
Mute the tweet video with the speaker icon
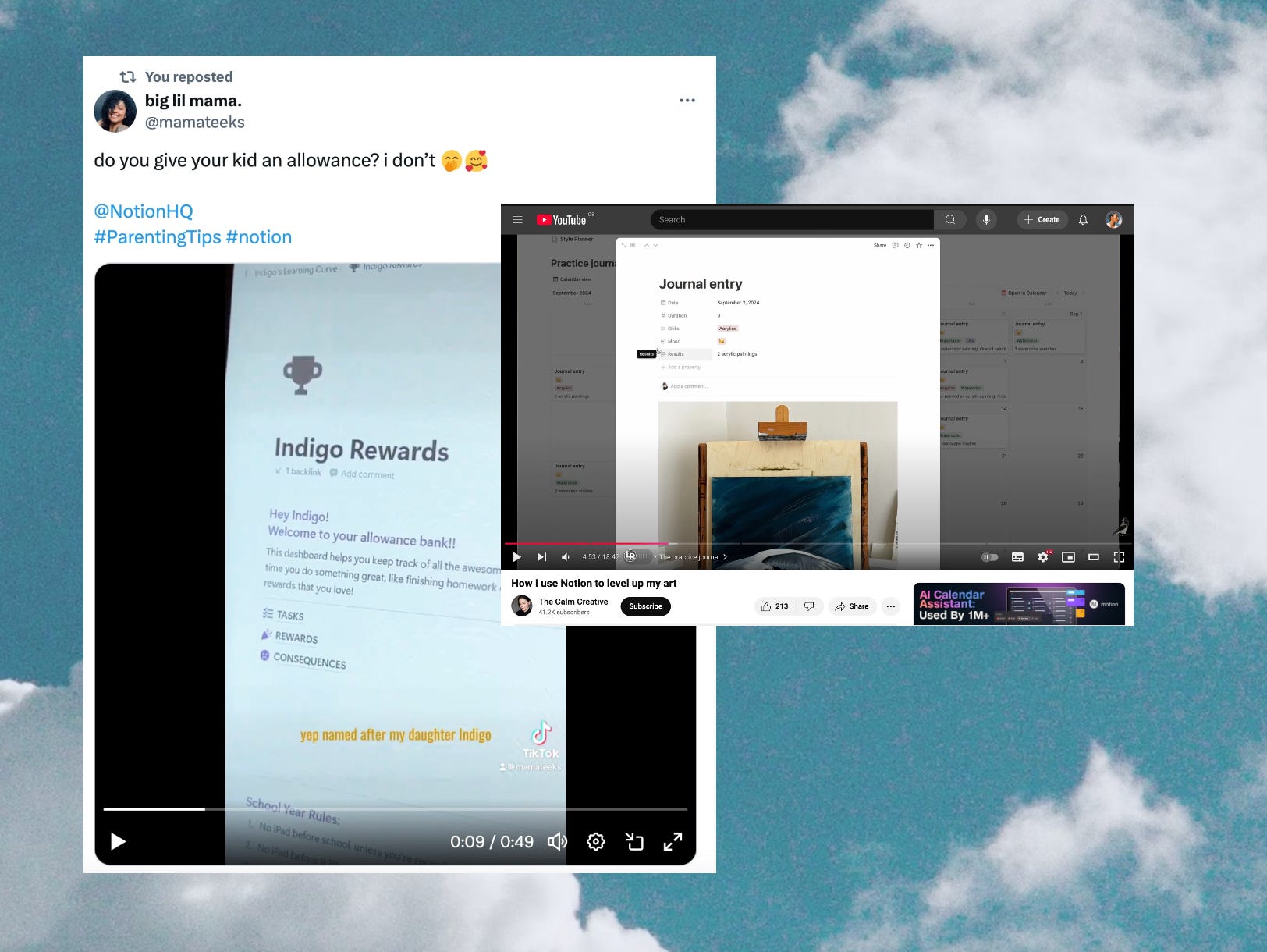tap(557, 841)
